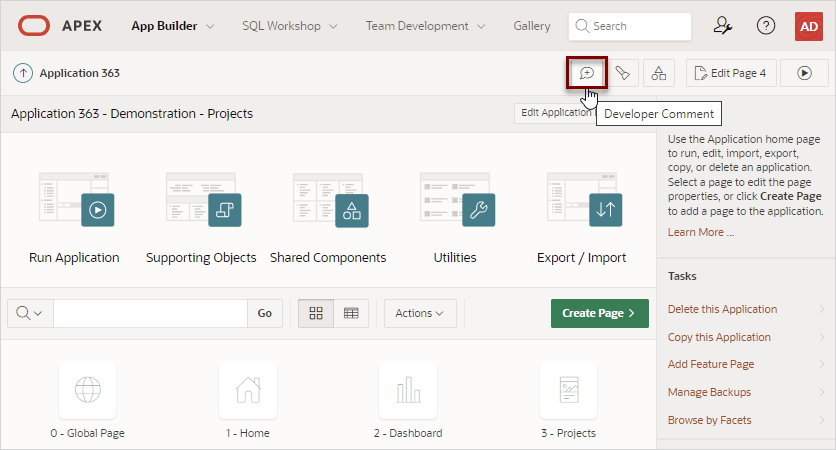Image resolution: width=836 pixels, height=450 pixels.
Task: Open the 3 - Projects page icon
Action: [568, 390]
